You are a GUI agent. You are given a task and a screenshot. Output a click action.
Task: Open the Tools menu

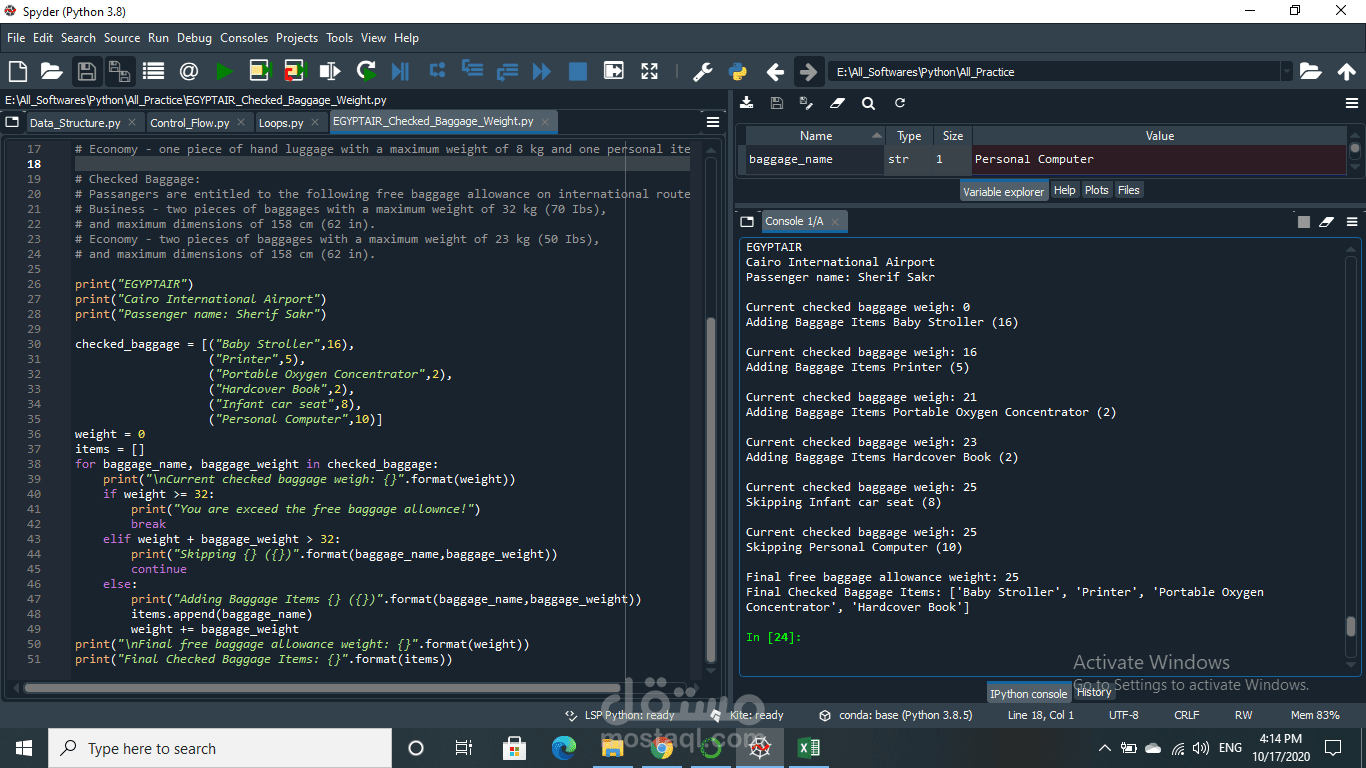[x=340, y=38]
